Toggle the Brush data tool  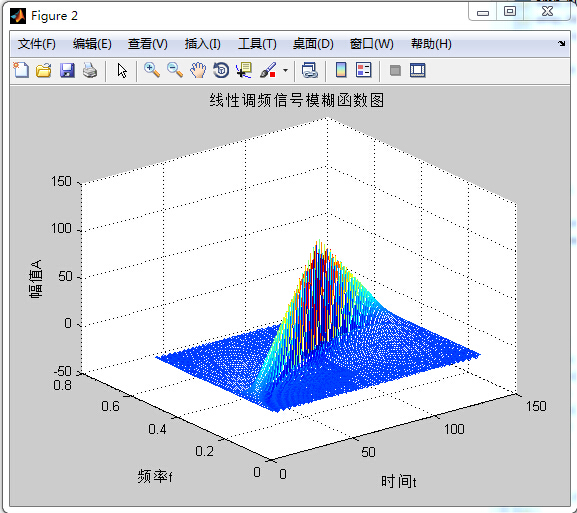[268, 70]
